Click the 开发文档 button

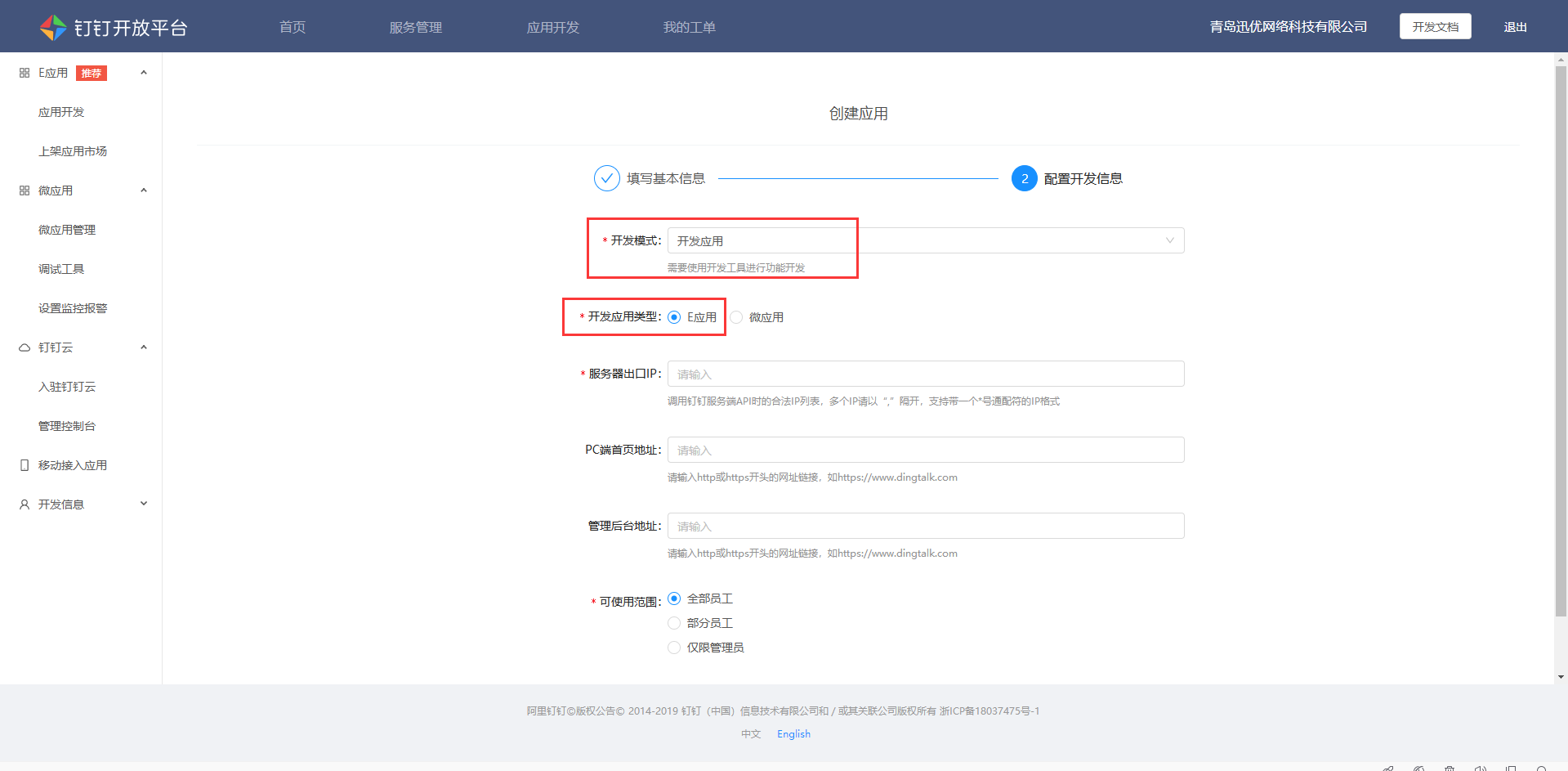click(1435, 25)
